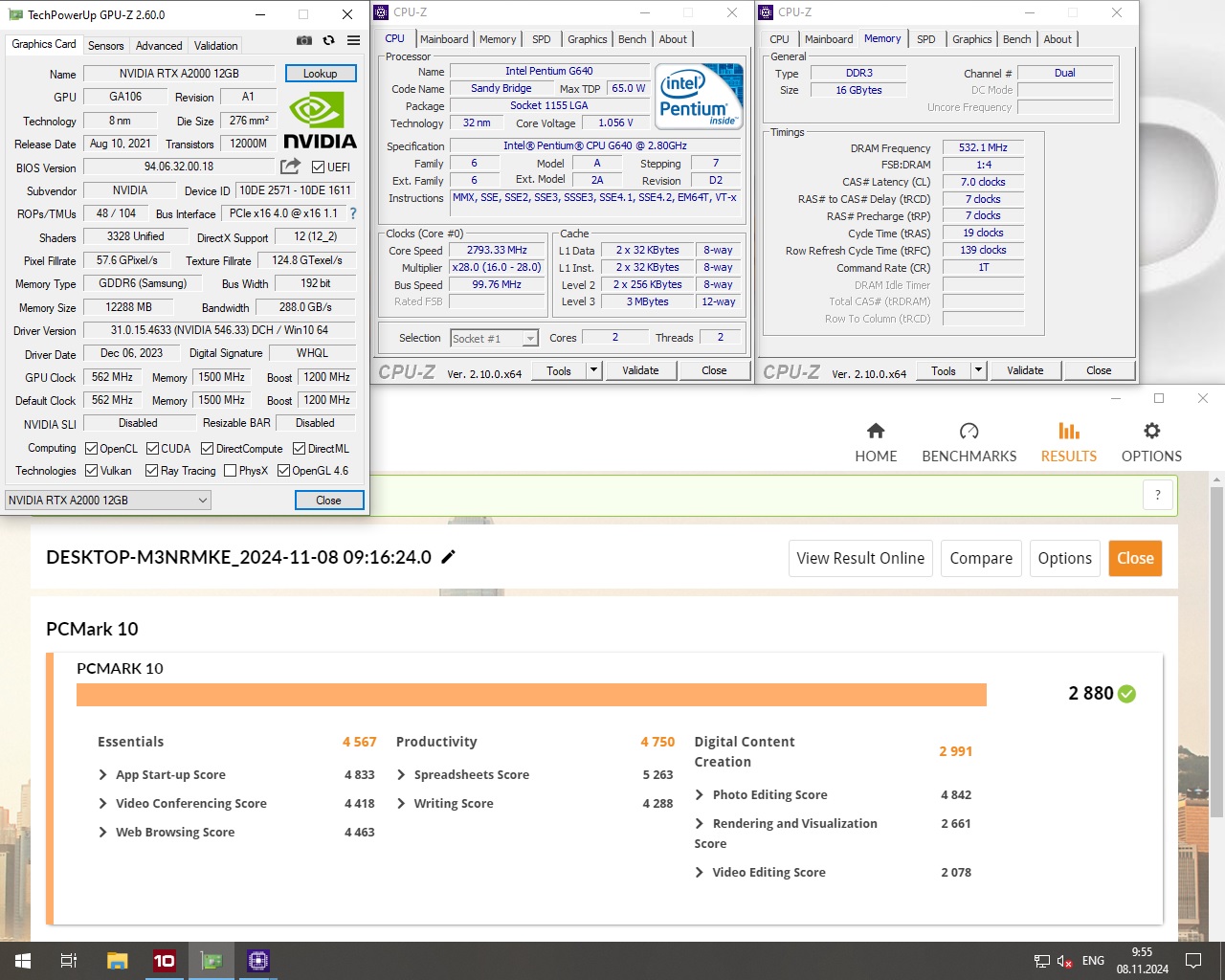1225x980 pixels.
Task: Click ENG language indicator
Action: click(1093, 961)
